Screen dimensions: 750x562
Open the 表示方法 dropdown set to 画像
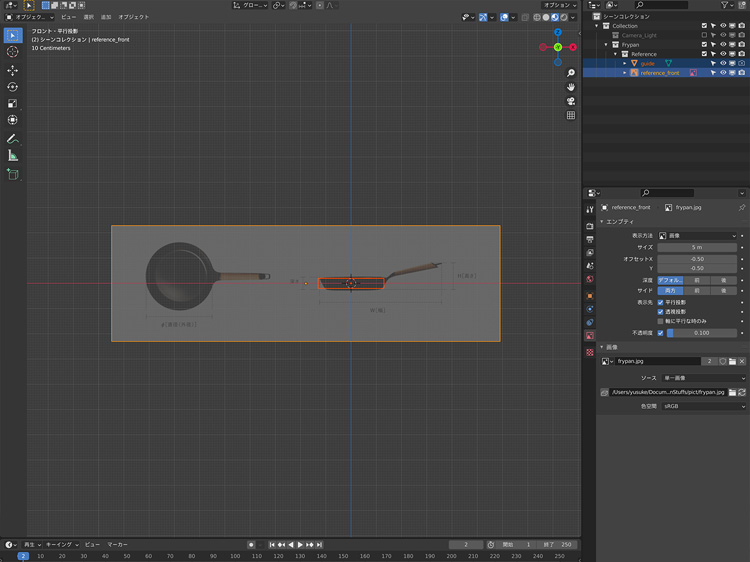click(x=697, y=236)
